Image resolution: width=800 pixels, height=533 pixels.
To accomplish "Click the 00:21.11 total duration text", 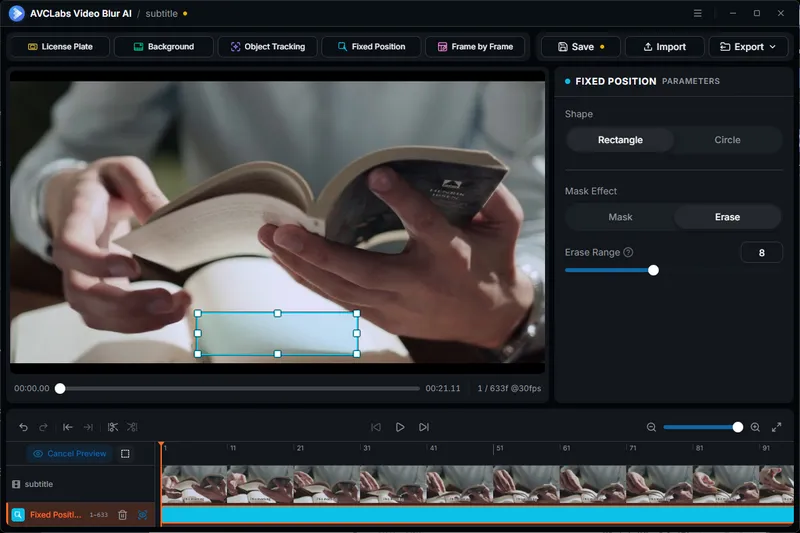I will tap(443, 388).
